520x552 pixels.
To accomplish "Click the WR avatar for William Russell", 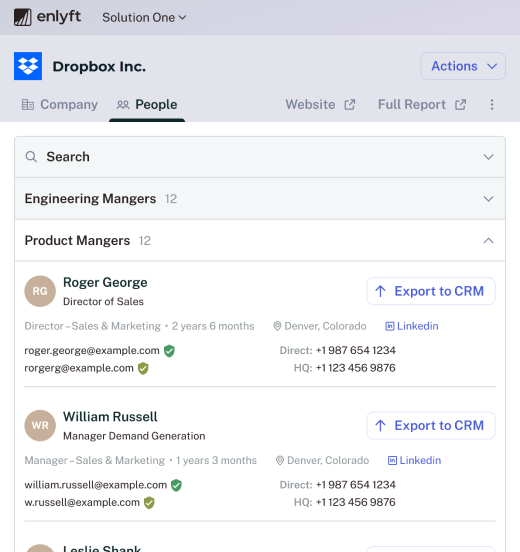I will point(40,426).
